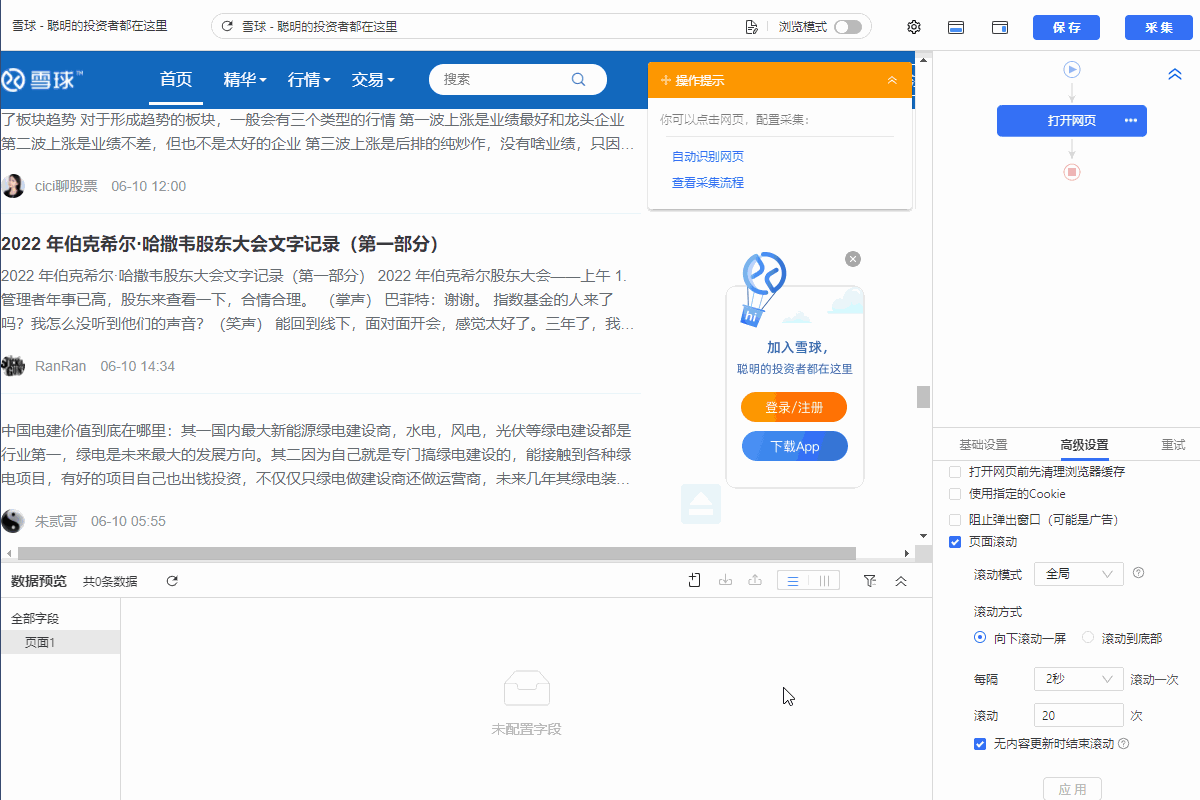The height and width of the screenshot is (800, 1200).
Task: Collapse the 操作提示 panel
Action: pyautogui.click(x=892, y=80)
